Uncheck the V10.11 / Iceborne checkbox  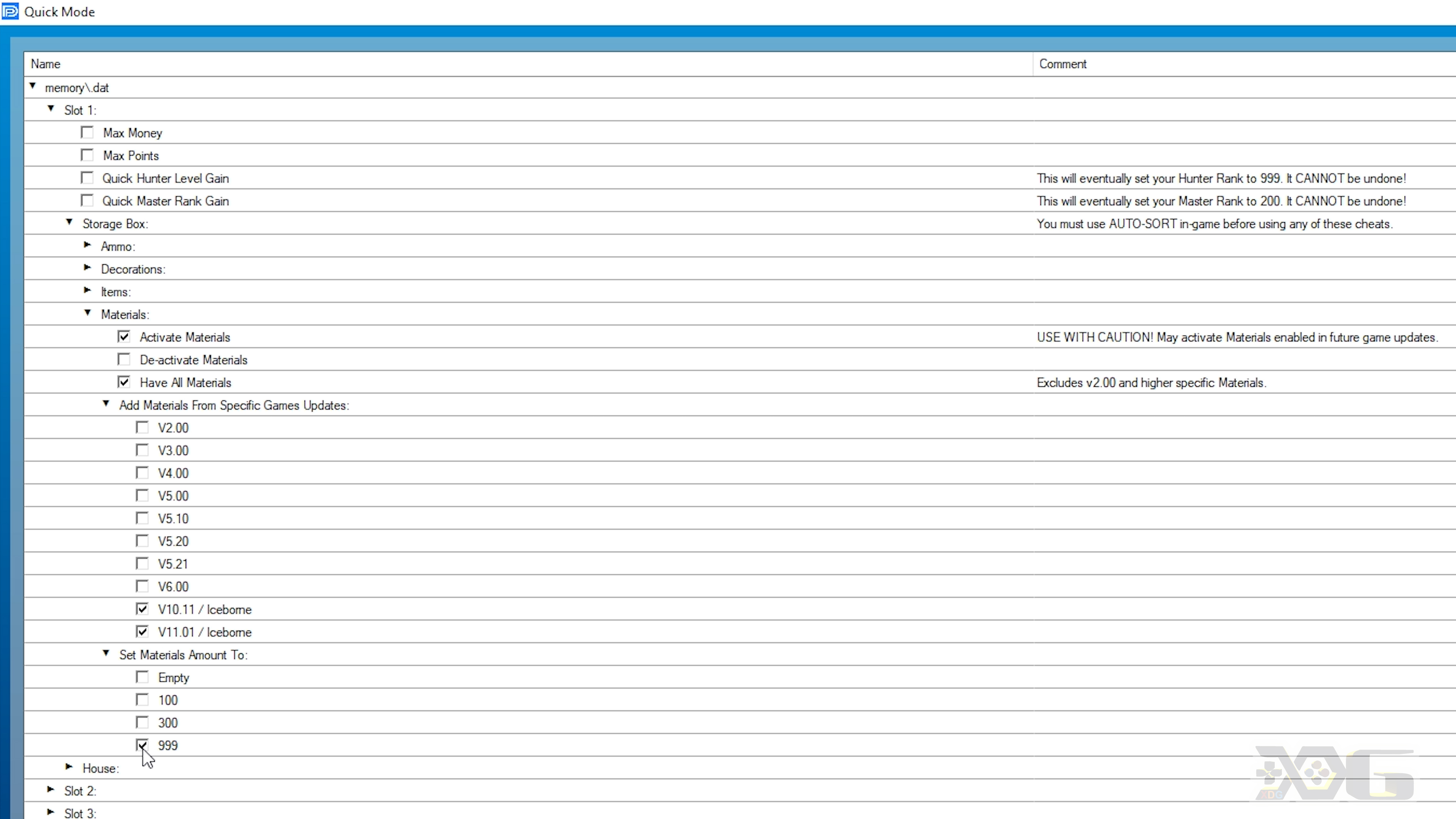point(143,609)
